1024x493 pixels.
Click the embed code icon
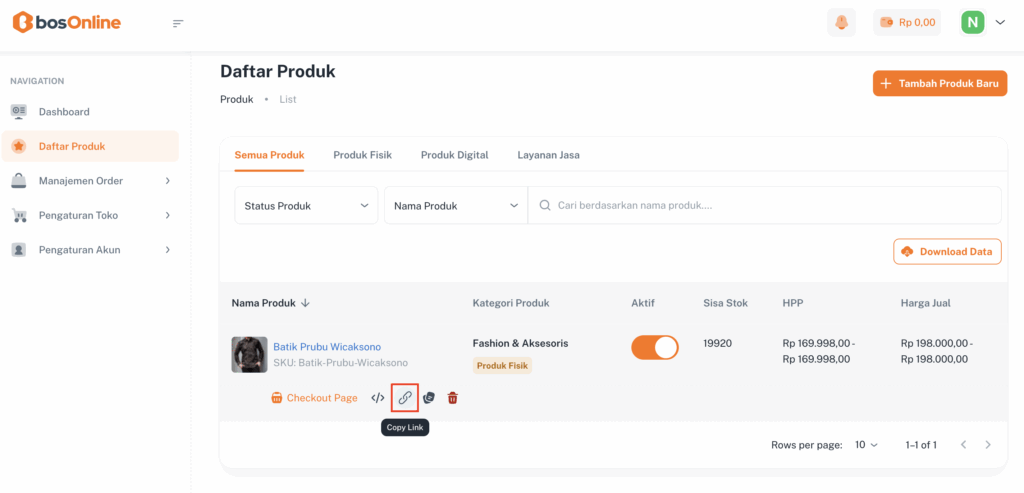coord(378,398)
